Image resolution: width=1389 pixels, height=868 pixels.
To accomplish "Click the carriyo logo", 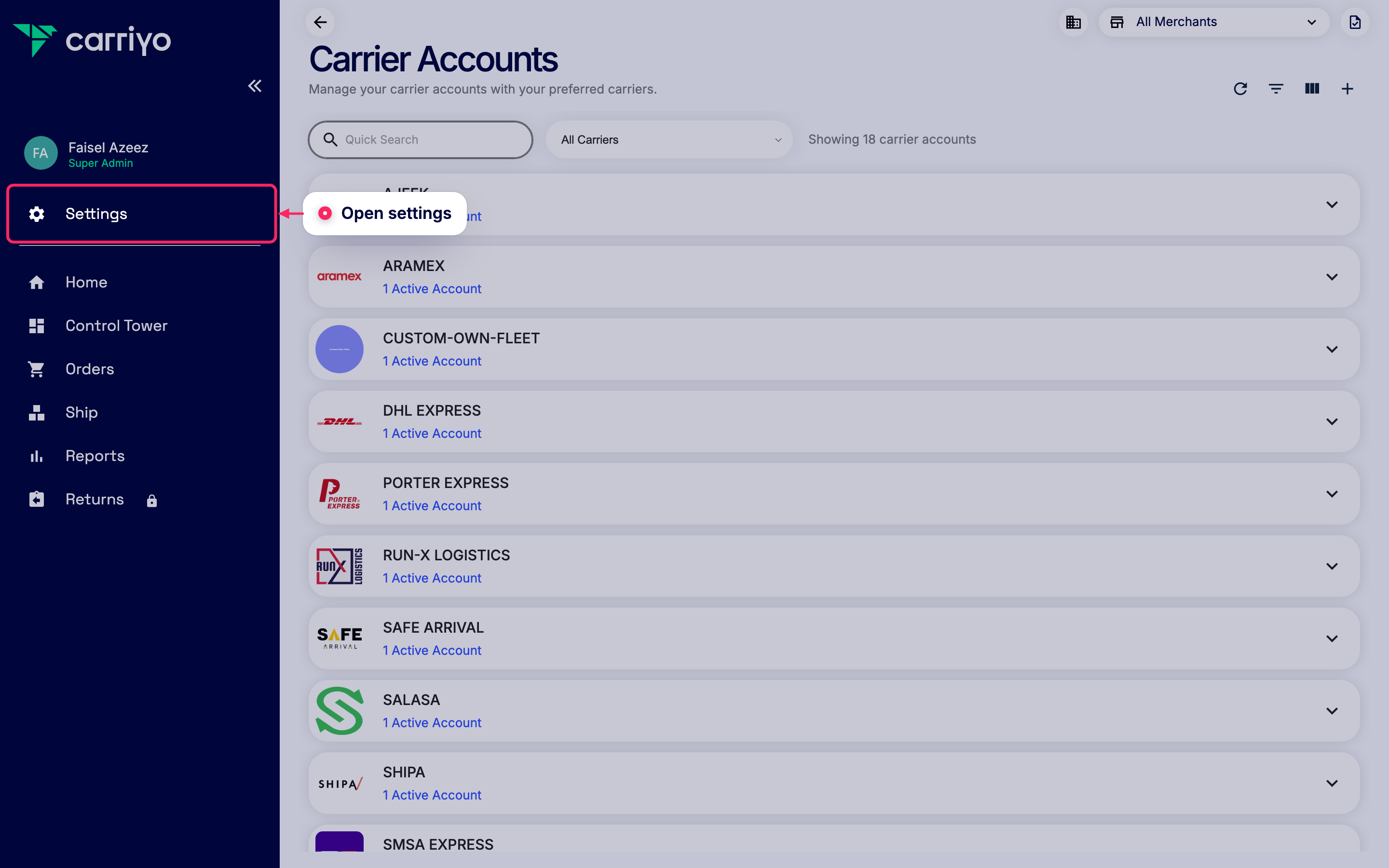I will coord(92,40).
